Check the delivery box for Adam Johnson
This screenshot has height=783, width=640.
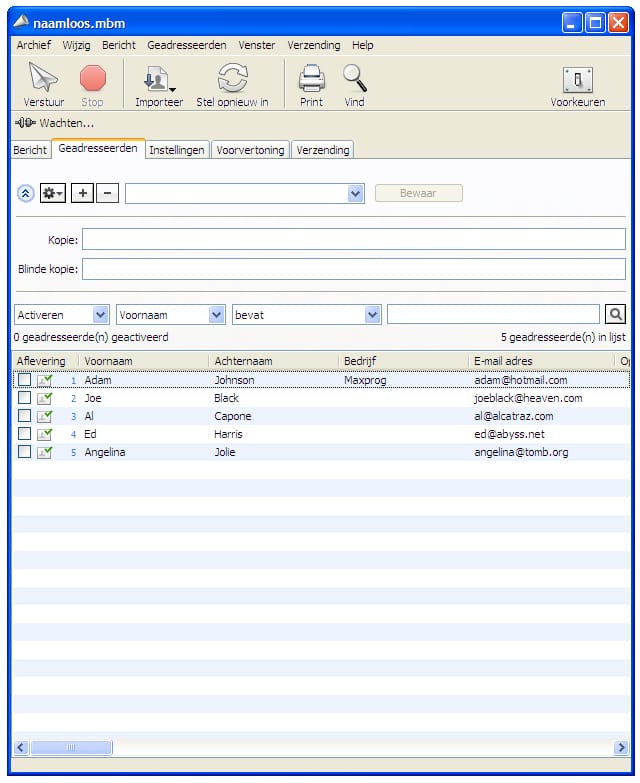pyautogui.click(x=24, y=380)
